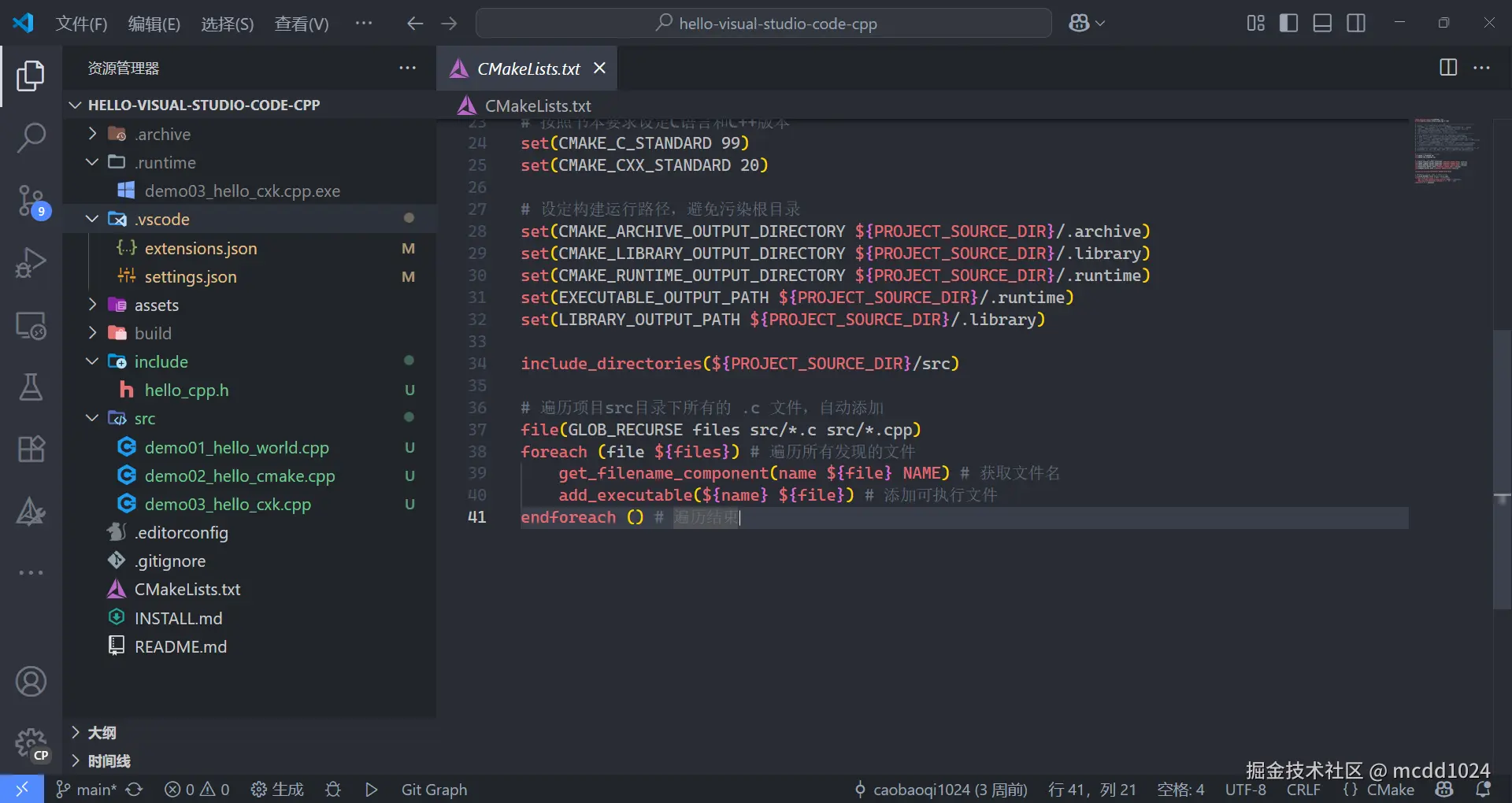Switch git branch main* in status bar

(x=87, y=790)
